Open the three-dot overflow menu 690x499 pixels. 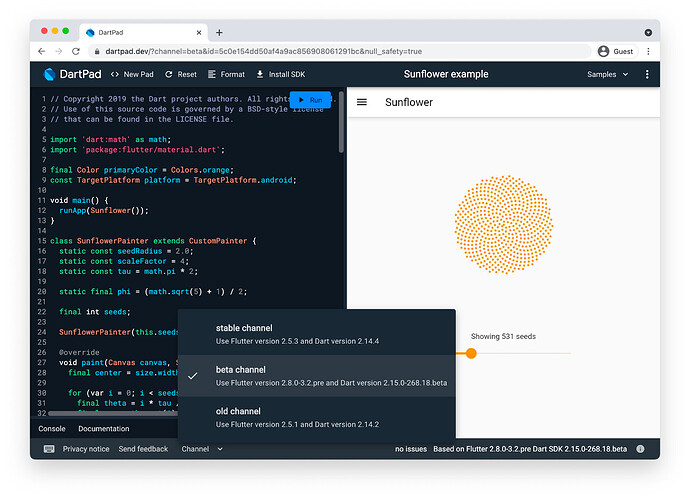647,74
